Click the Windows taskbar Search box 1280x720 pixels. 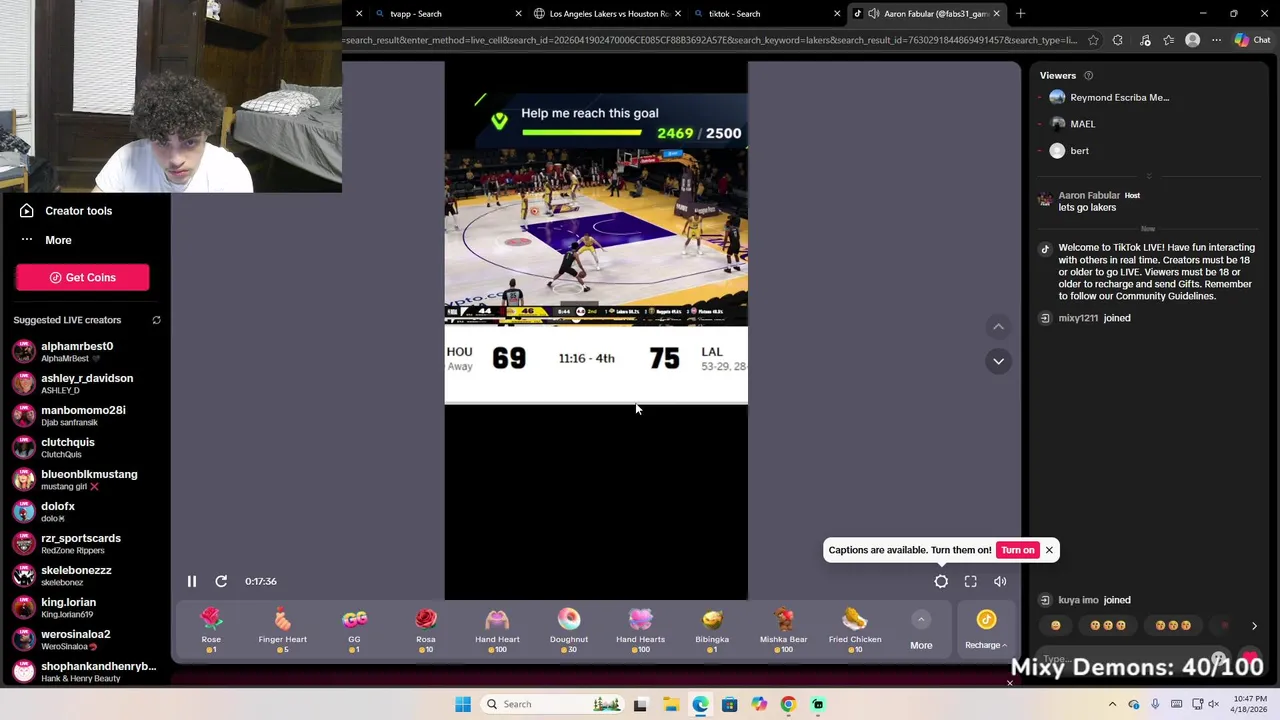point(553,704)
